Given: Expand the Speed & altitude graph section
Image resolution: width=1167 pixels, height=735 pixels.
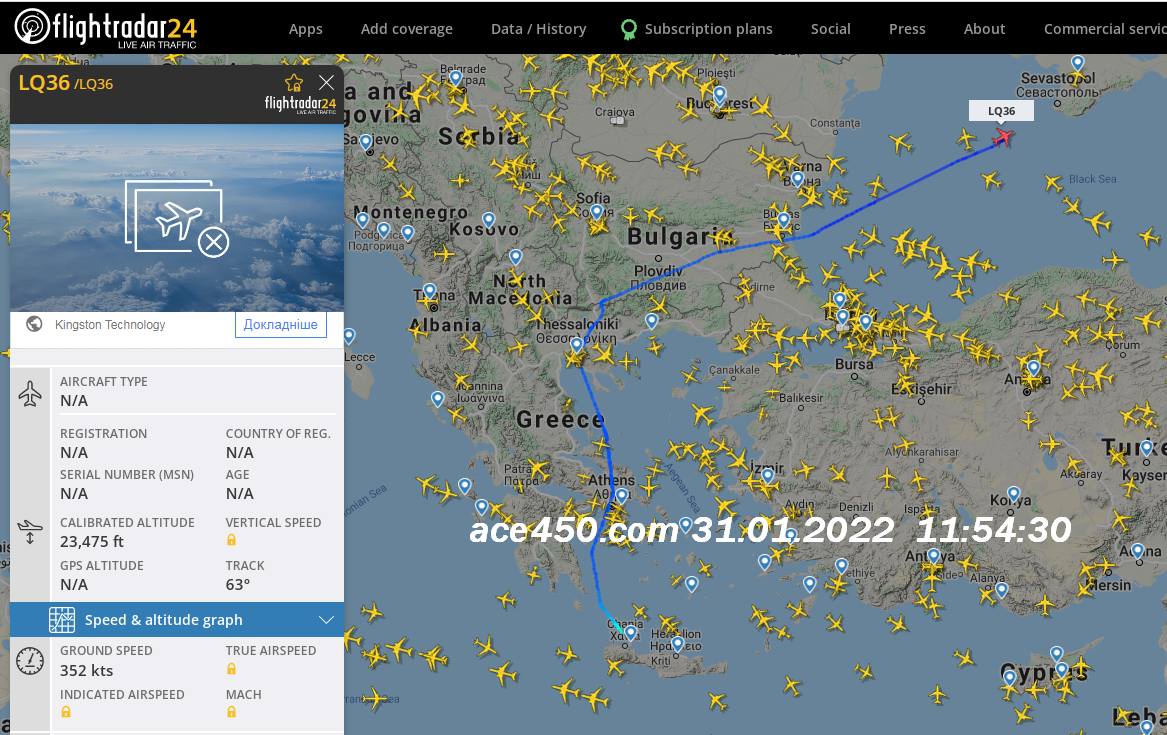Looking at the screenshot, I should [x=326, y=620].
